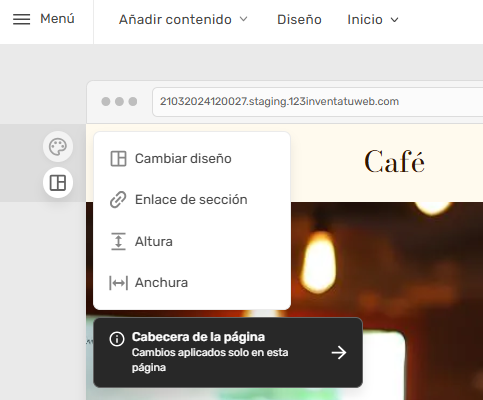Click the layout grid icon in sidebar
Image resolution: width=483 pixels, height=400 pixels.
pyautogui.click(x=58, y=183)
